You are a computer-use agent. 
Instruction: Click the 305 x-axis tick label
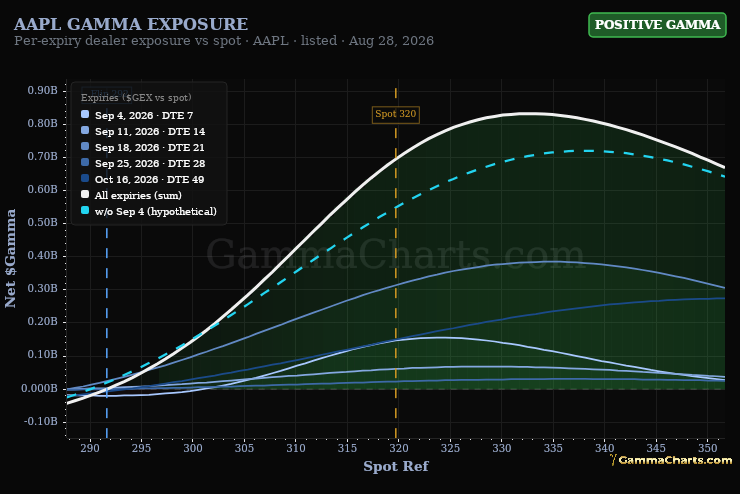pyautogui.click(x=244, y=448)
